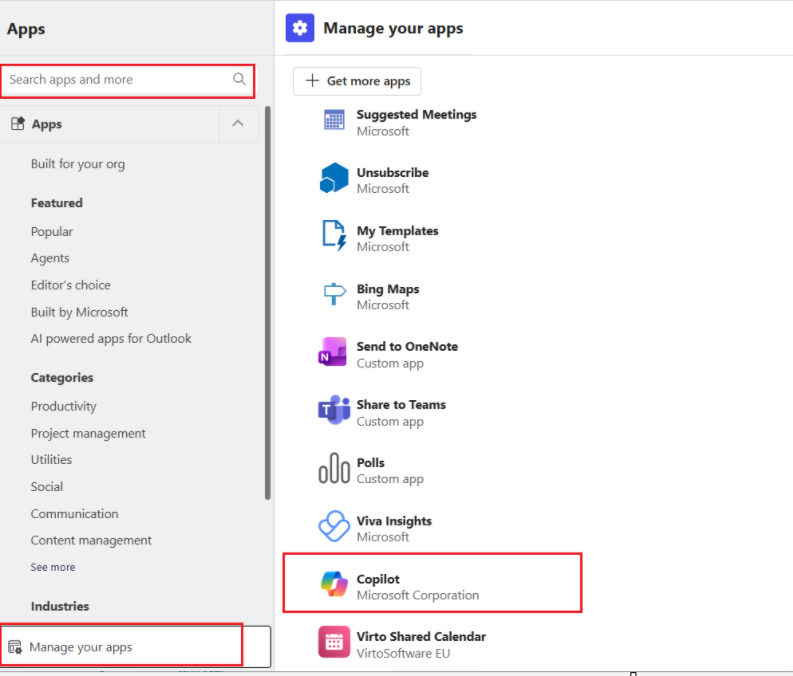Click the My Templates document icon
The width and height of the screenshot is (793, 676).
(334, 236)
